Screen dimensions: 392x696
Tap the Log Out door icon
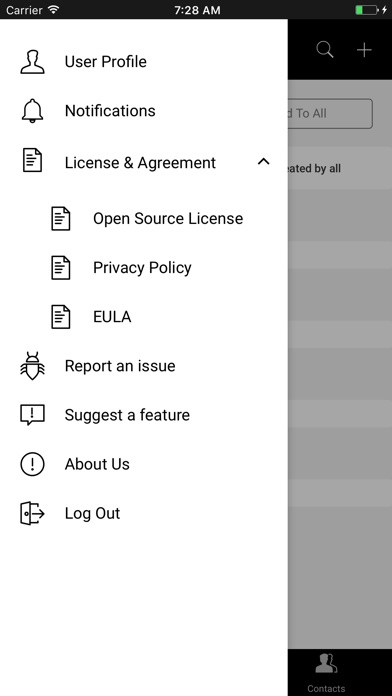point(32,514)
